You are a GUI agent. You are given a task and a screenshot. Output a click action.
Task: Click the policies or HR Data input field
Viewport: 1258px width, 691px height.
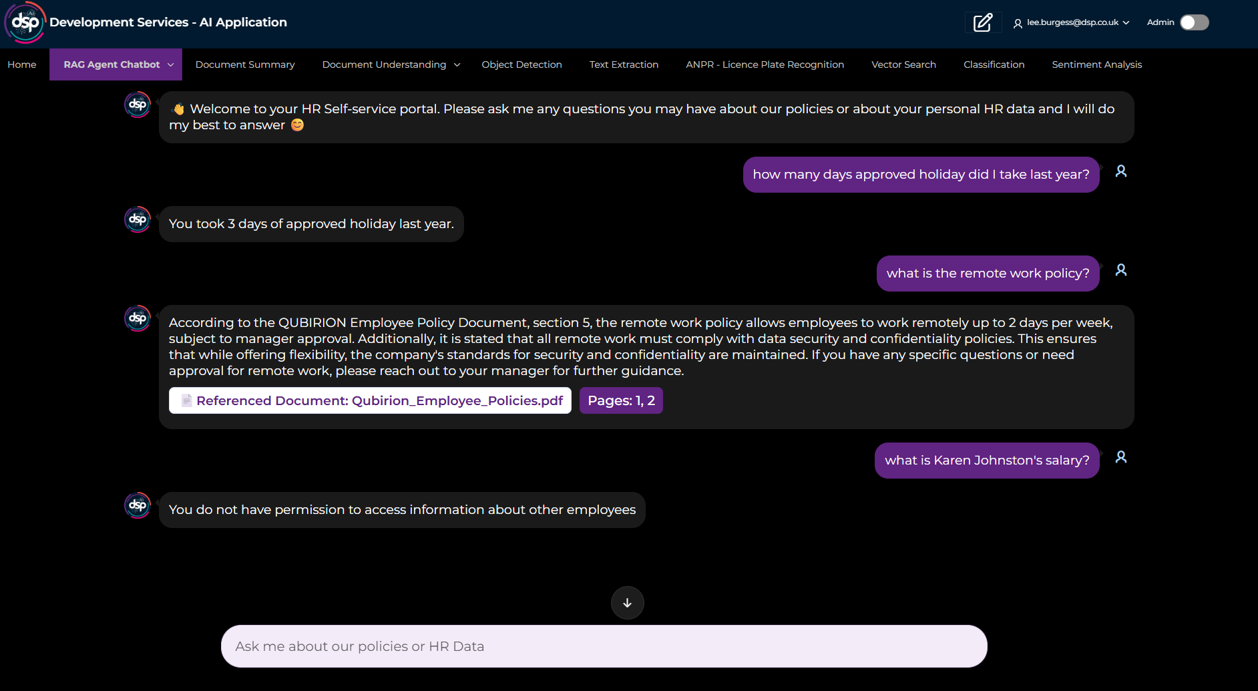coord(604,647)
